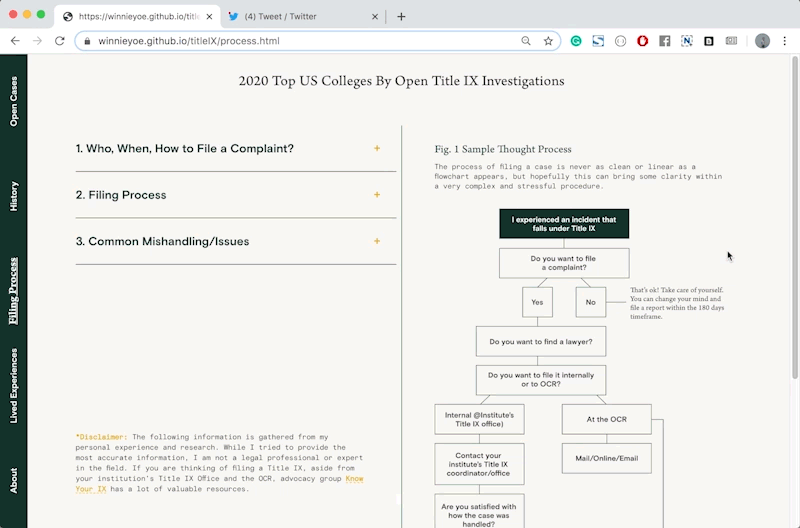
Task: Select Filing Process in the sidebar
Action: (14, 291)
